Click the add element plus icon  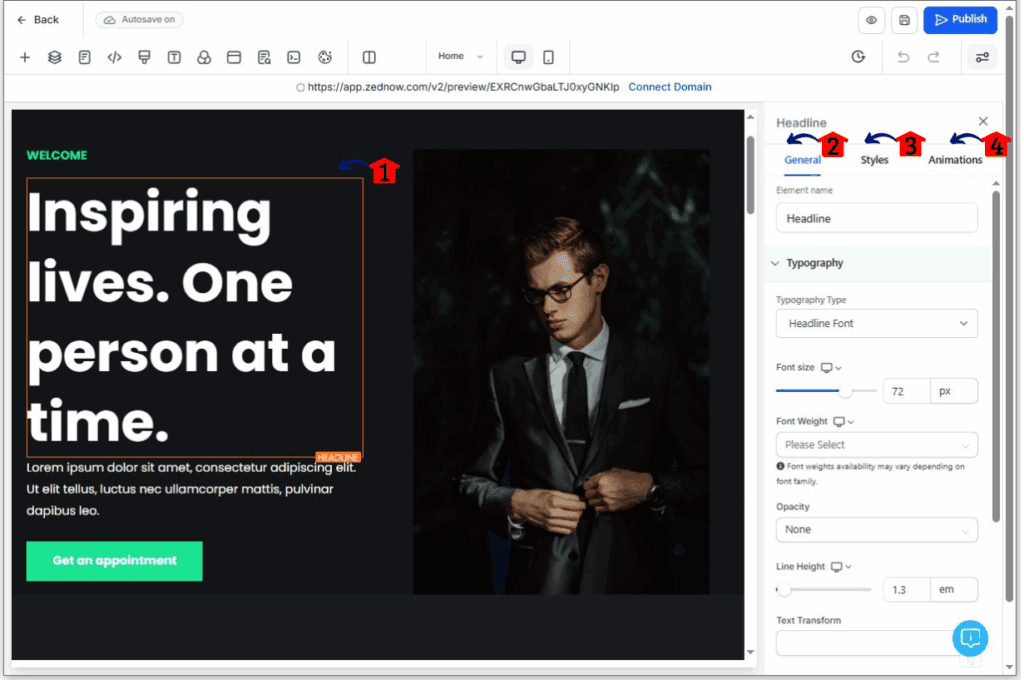point(24,57)
